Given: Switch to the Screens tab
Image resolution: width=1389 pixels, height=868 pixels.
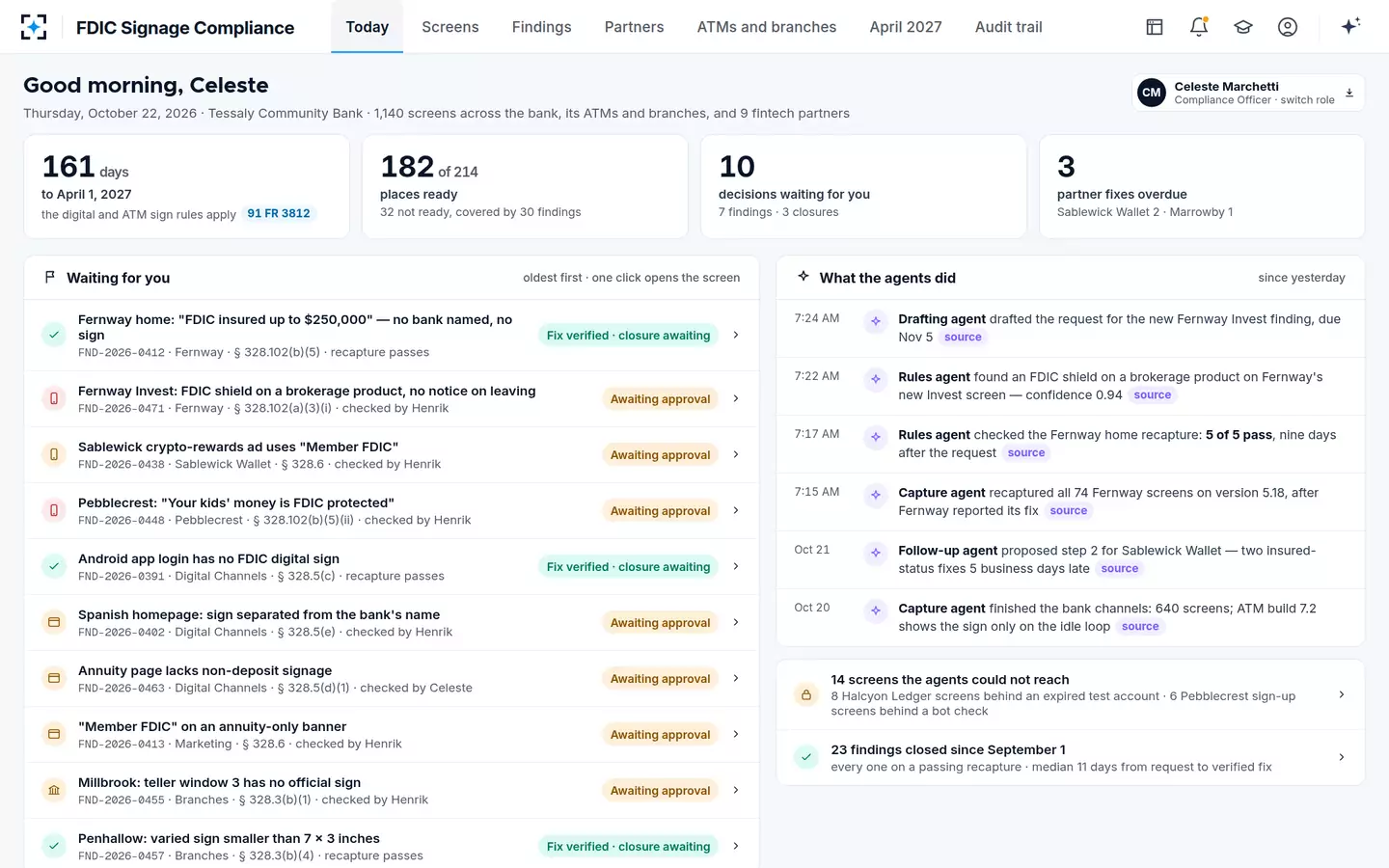Looking at the screenshot, I should [450, 27].
